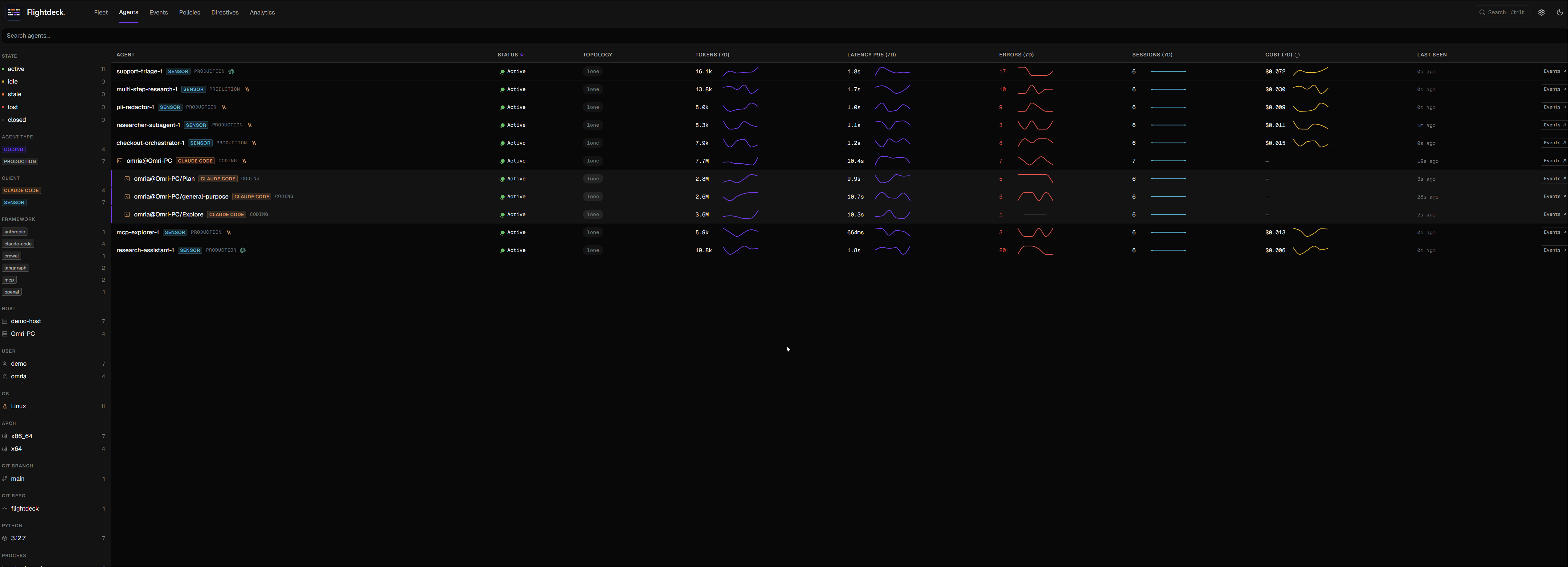Open Events for mcp-explorer-1

point(1554,232)
